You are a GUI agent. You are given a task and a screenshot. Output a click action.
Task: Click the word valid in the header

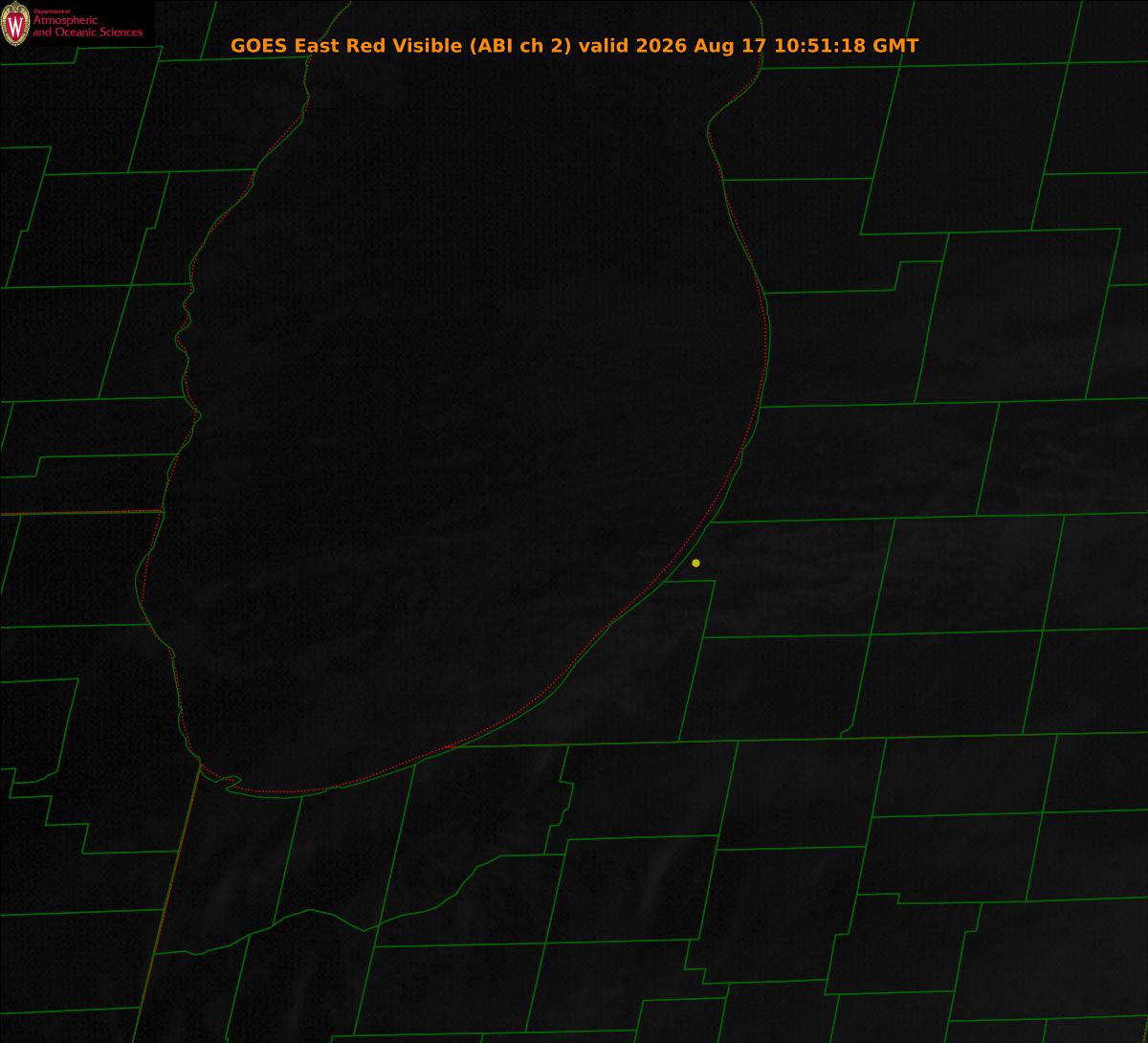tap(603, 46)
